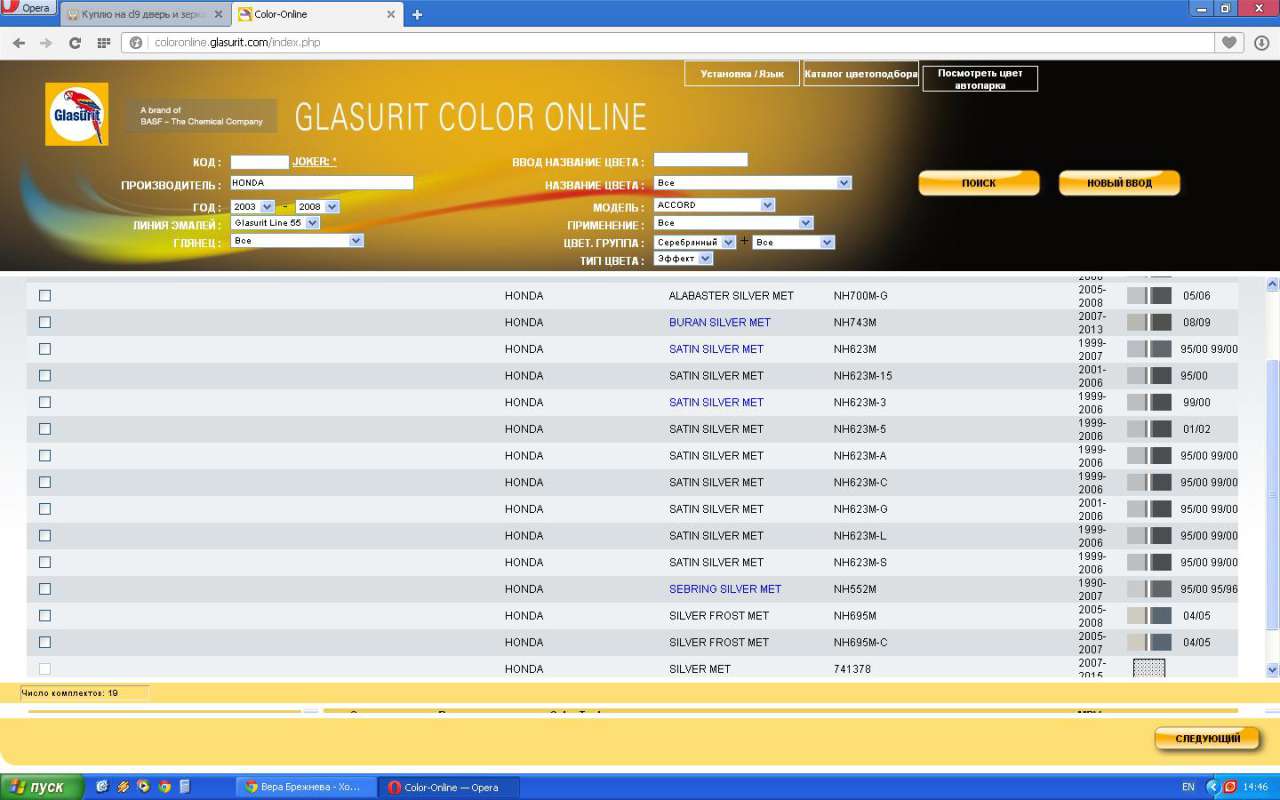Open the 'Название цвета' dropdown
1280x800 pixels.
click(753, 183)
